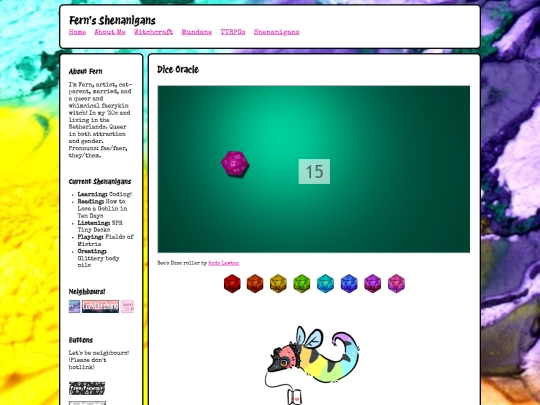Click the magenta d20 on the green table
Screen dimensions: 540x405
pos(235,164)
